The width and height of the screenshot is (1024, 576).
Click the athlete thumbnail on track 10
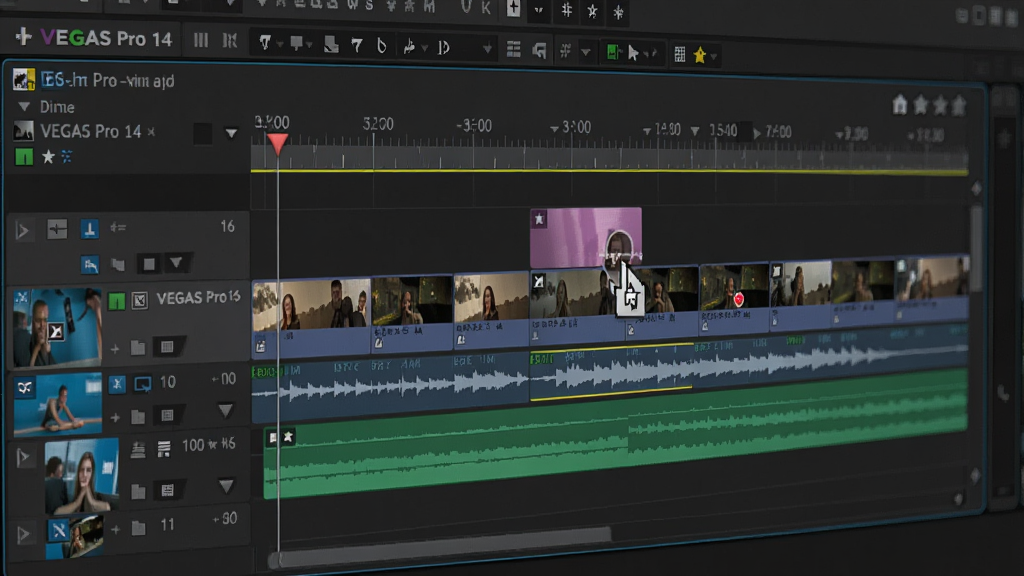click(x=57, y=404)
